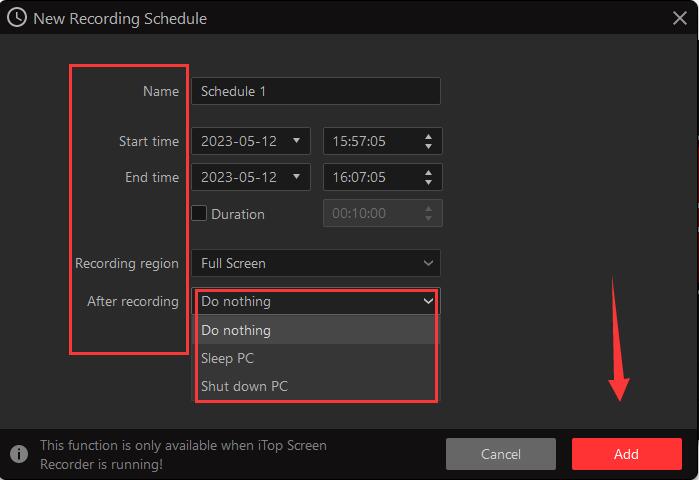Open the End time date dropdown
The width and height of the screenshot is (699, 480).
[296, 177]
